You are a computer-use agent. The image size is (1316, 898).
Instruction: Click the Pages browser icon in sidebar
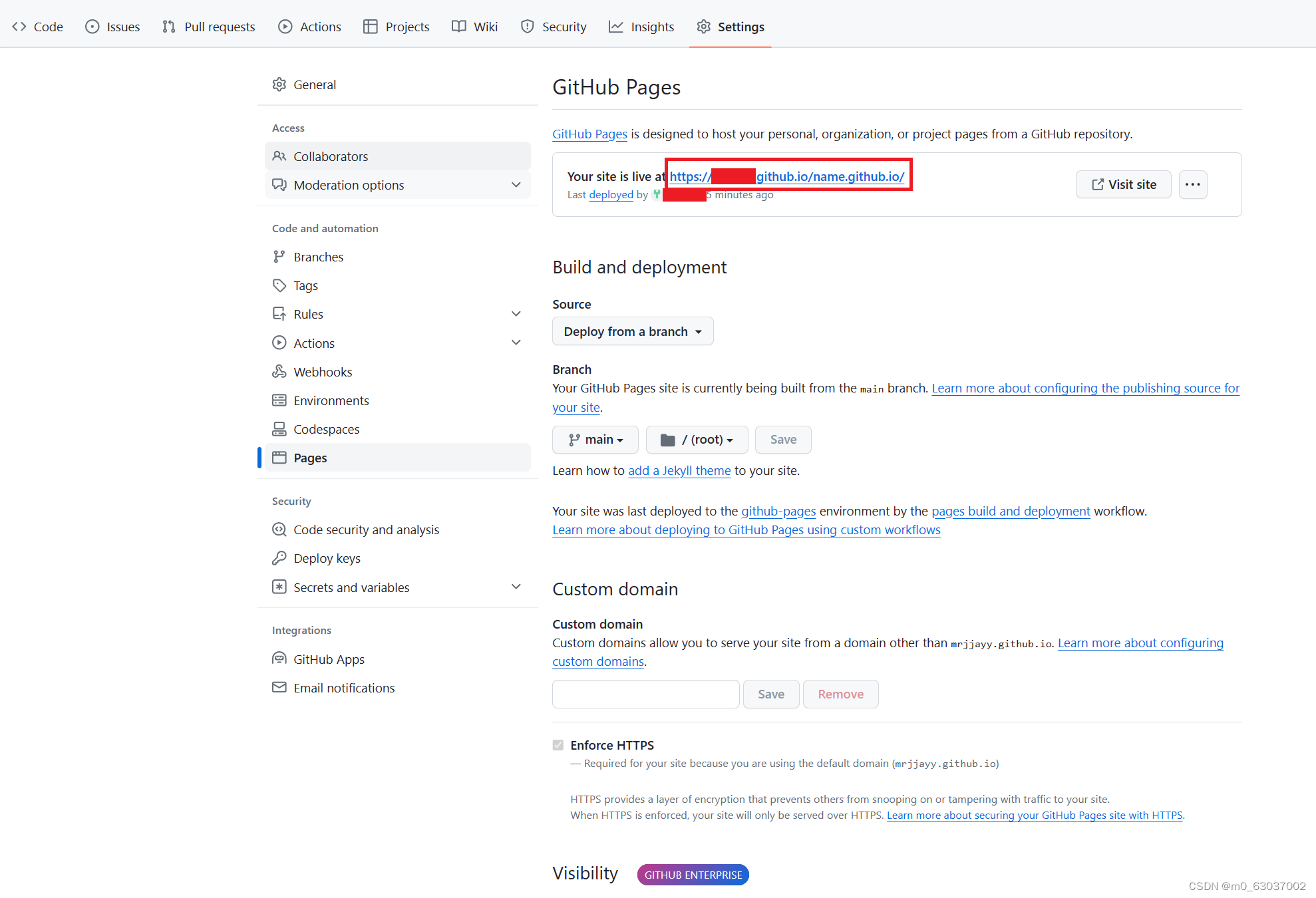click(279, 458)
